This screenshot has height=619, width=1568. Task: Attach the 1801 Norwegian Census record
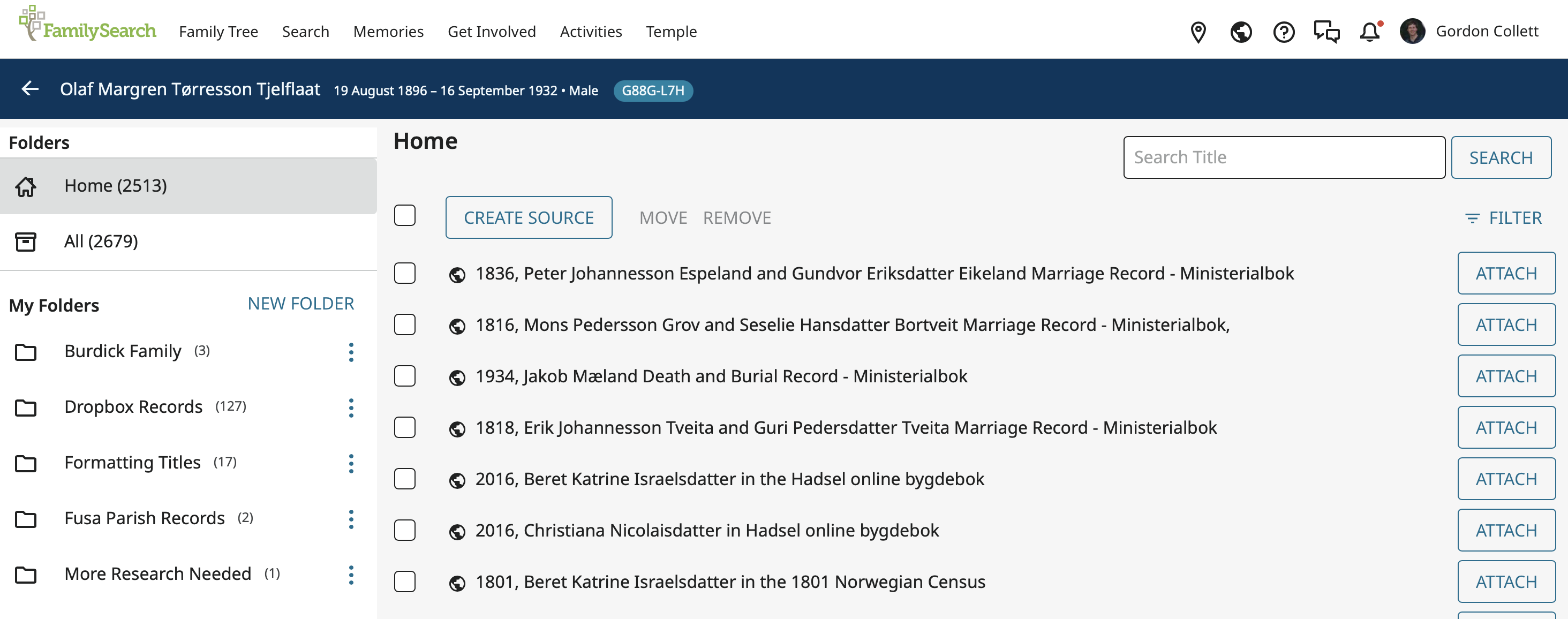tap(1506, 582)
